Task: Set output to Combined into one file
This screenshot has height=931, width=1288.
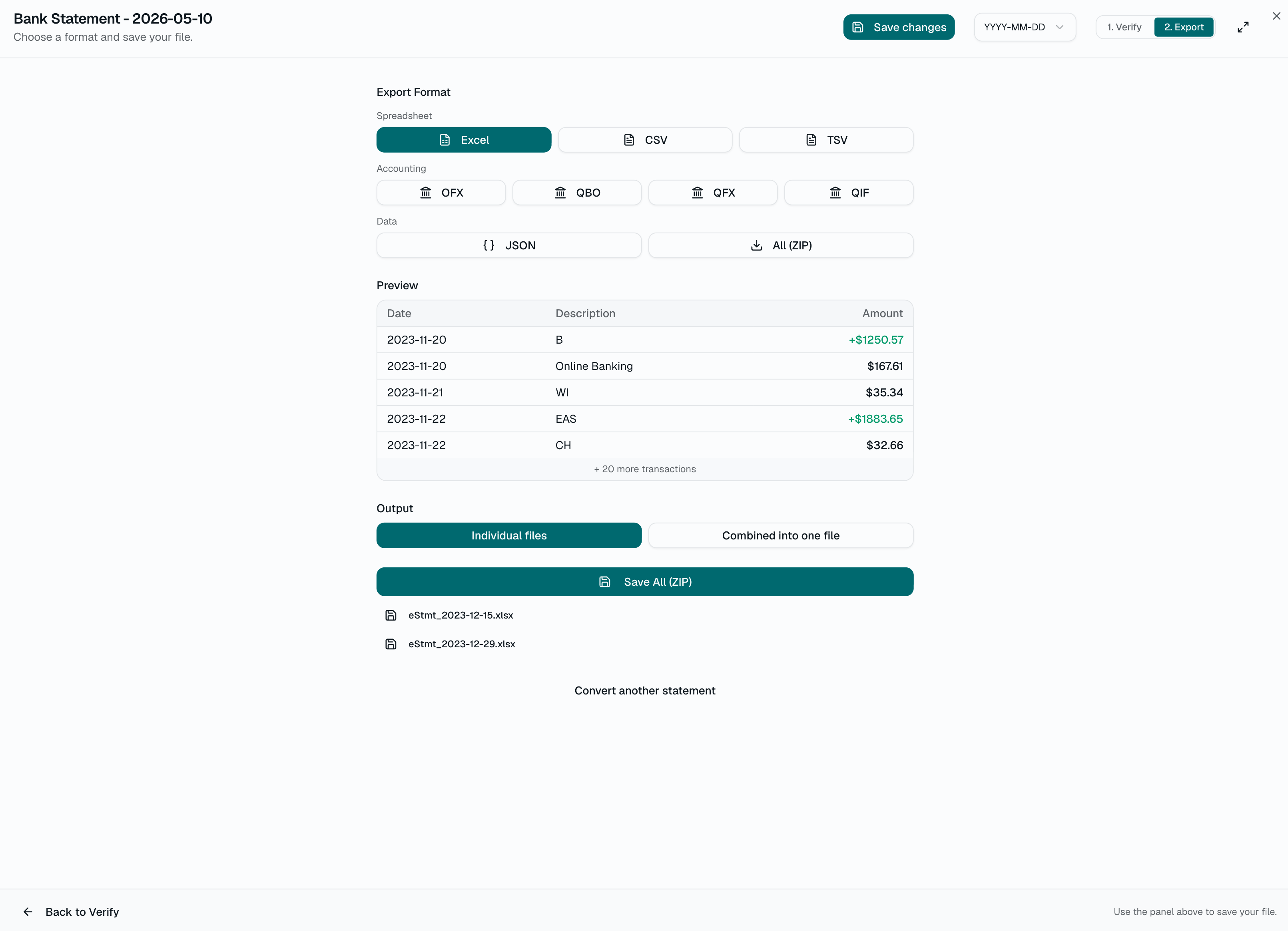Action: click(x=781, y=535)
